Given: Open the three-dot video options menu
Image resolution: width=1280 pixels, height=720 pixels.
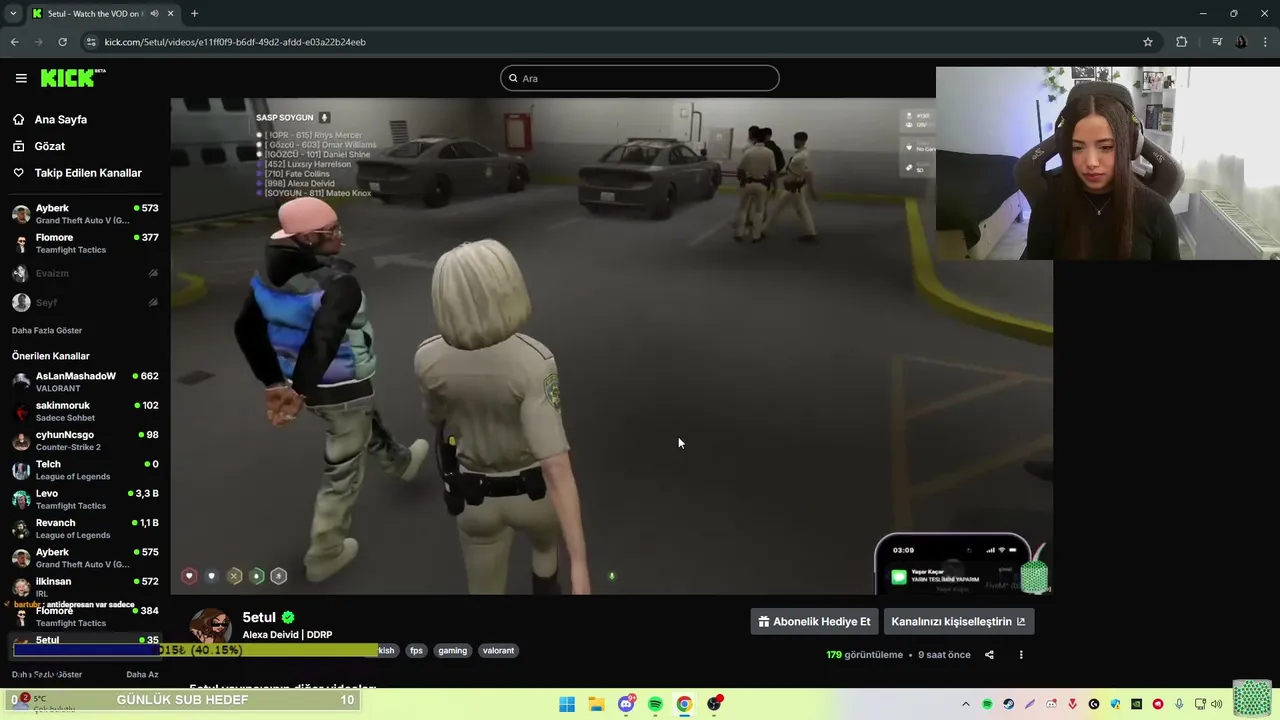Looking at the screenshot, I should tap(1021, 655).
